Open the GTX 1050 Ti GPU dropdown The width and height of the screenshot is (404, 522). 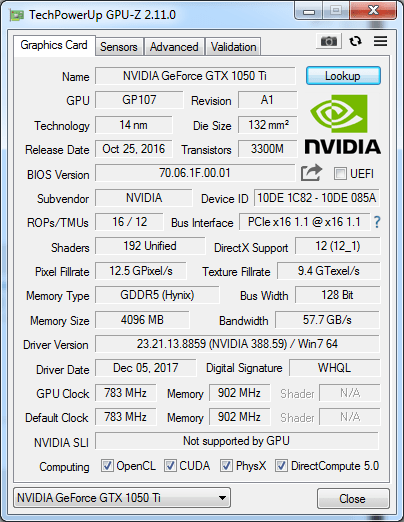[122, 498]
